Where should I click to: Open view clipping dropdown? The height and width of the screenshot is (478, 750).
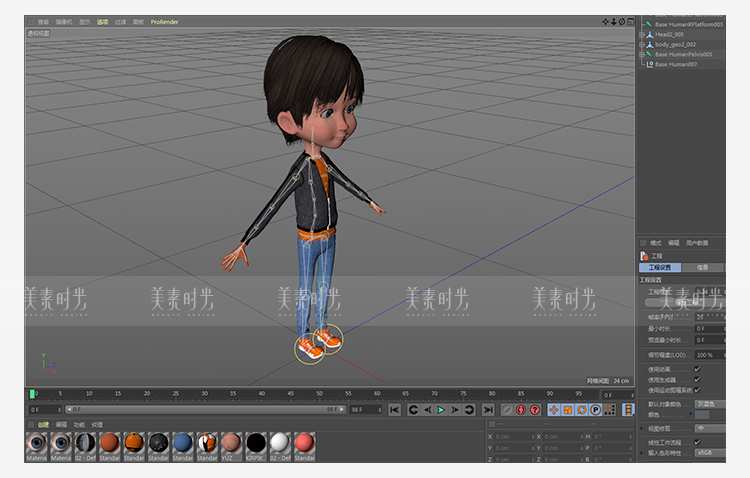coord(710,428)
